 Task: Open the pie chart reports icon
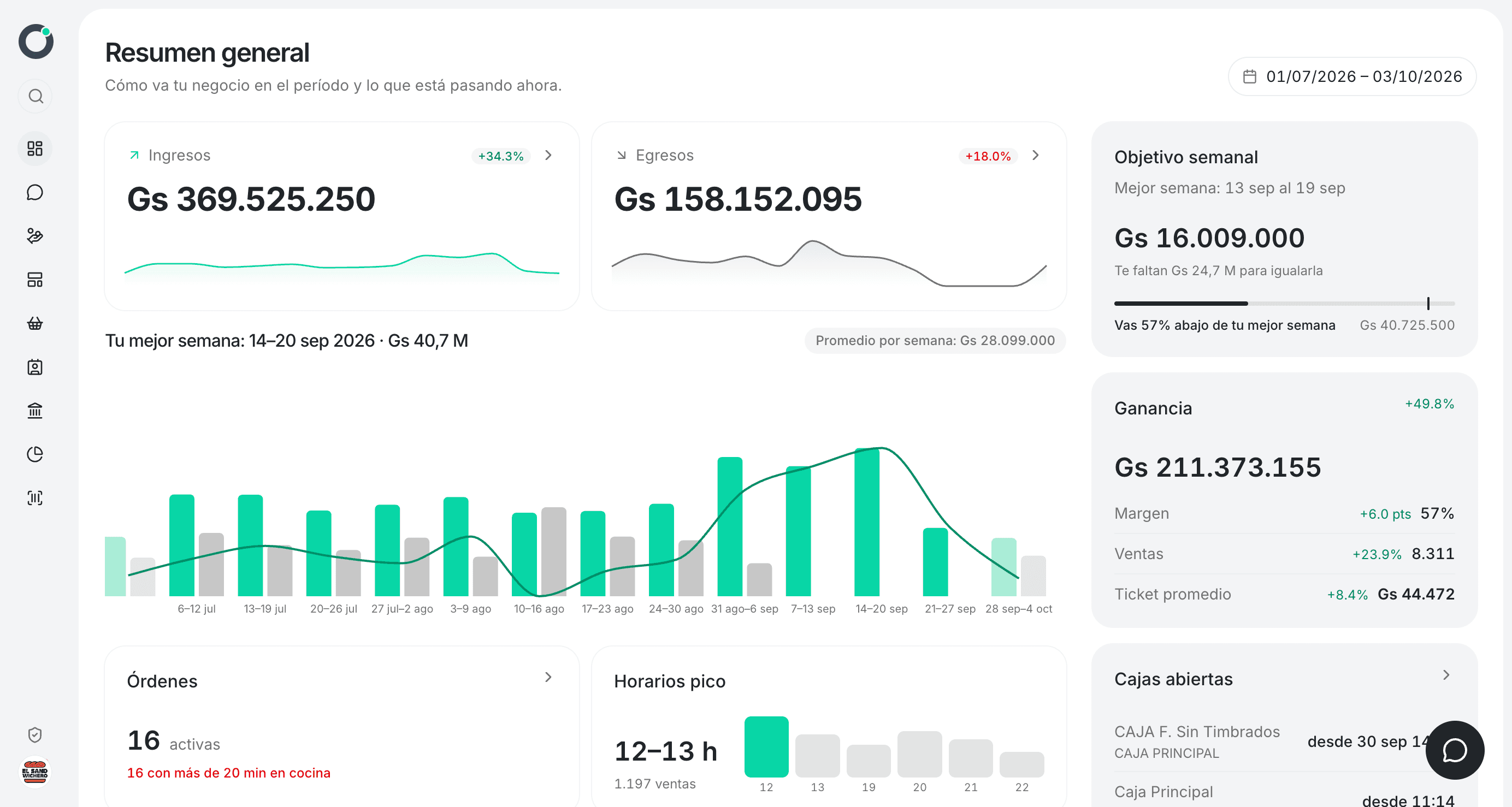point(35,454)
